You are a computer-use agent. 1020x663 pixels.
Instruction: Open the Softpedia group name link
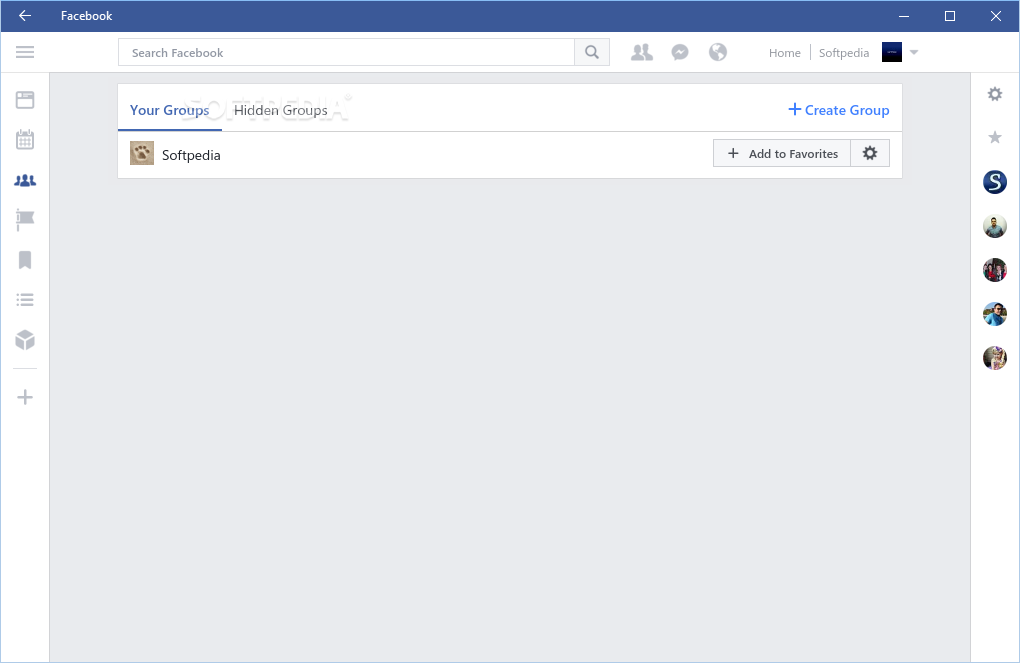click(x=191, y=155)
